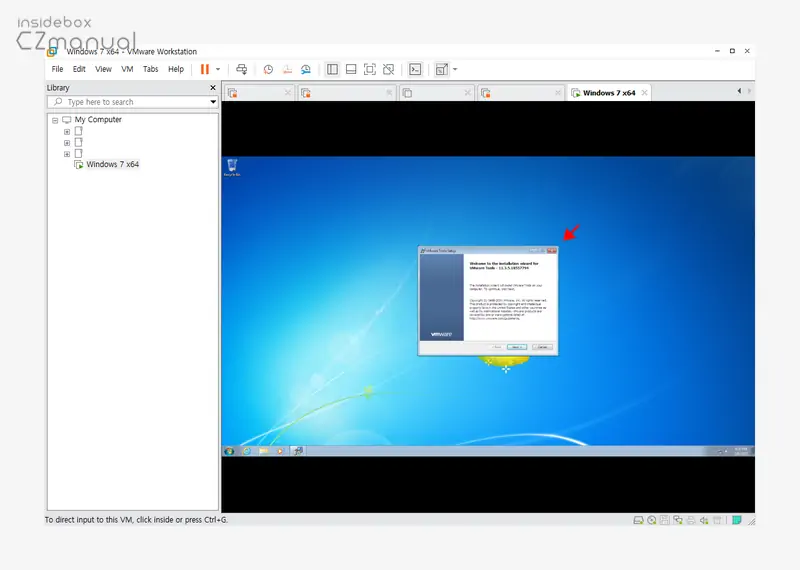Close the VMware Tools Setup dialog

pyautogui.click(x=552, y=251)
